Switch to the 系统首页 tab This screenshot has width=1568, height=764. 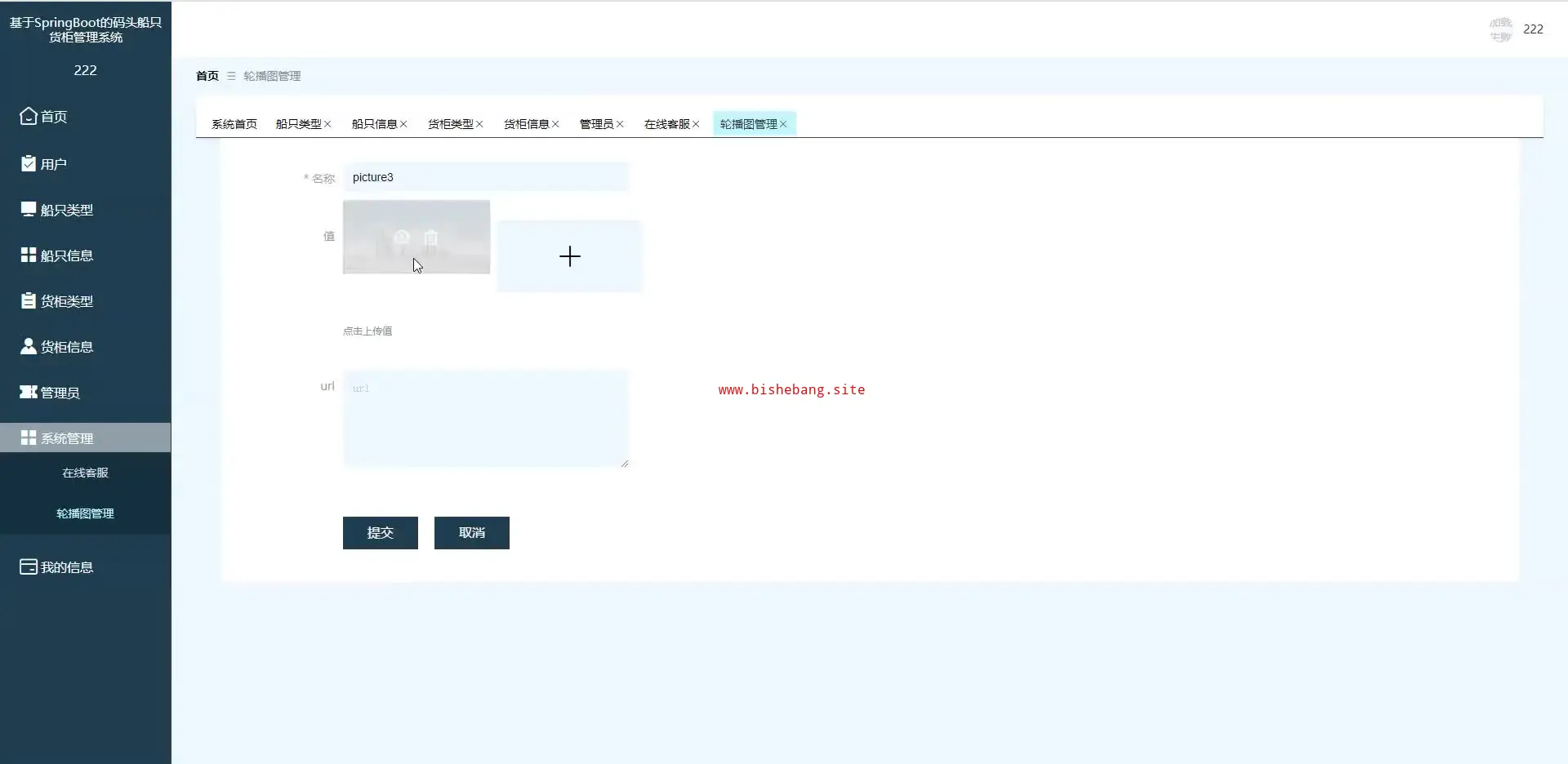tap(234, 124)
